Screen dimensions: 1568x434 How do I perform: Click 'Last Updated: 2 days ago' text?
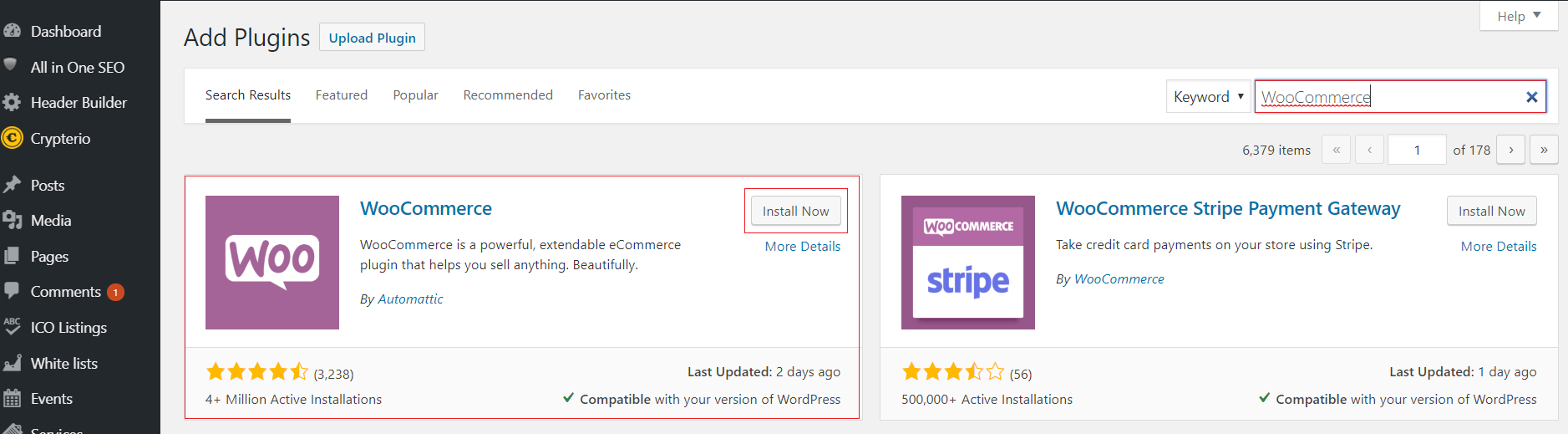point(764,371)
